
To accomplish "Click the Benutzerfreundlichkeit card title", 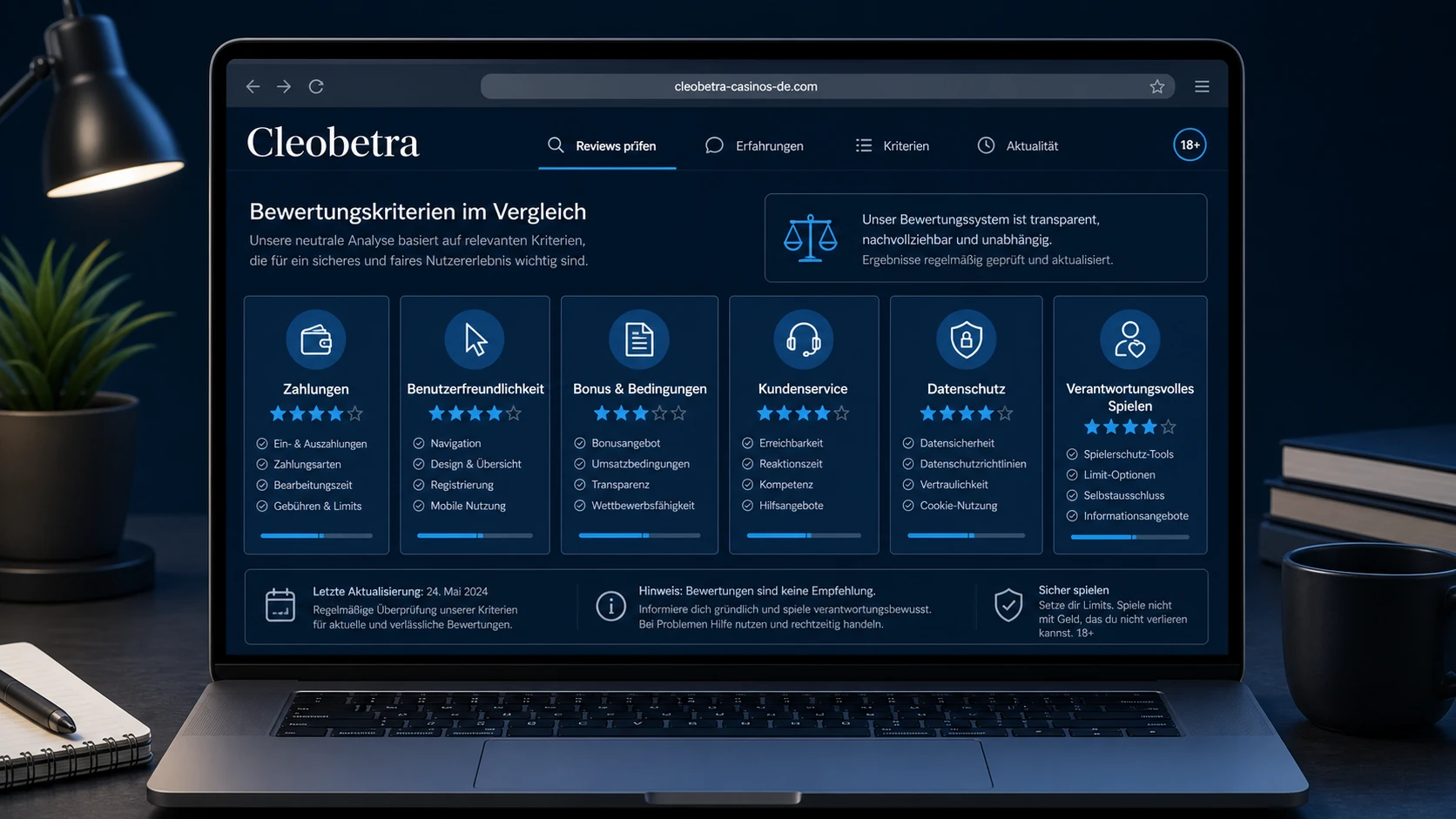I will pyautogui.click(x=475, y=389).
